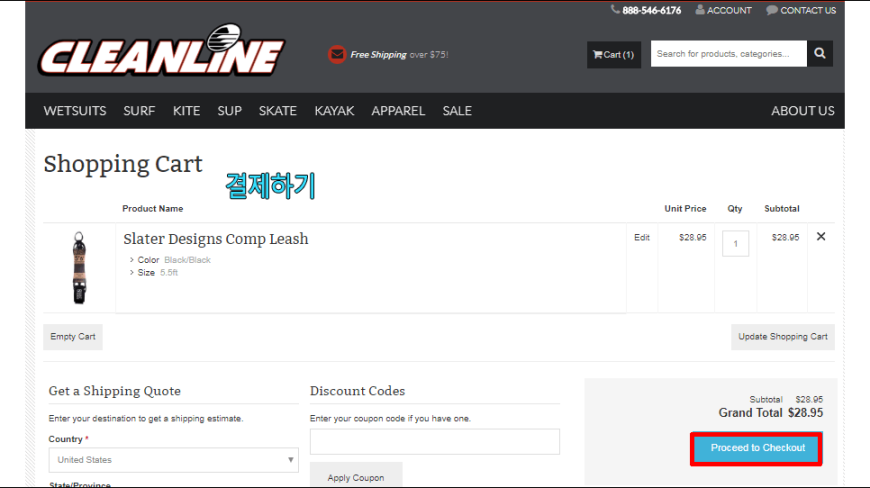Image resolution: width=870 pixels, height=488 pixels.
Task: Open the Country dropdown showing United States
Action: [174, 460]
